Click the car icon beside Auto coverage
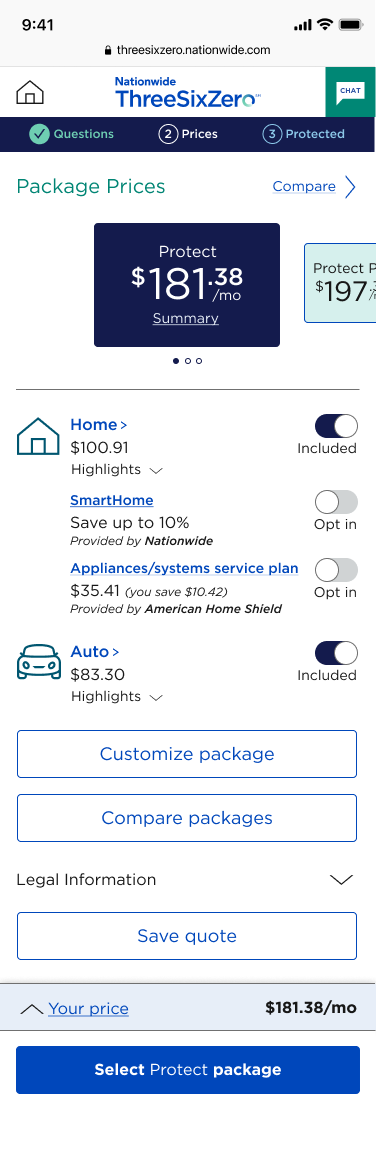Image resolution: width=376 pixels, height=1155 pixels. 38,661
